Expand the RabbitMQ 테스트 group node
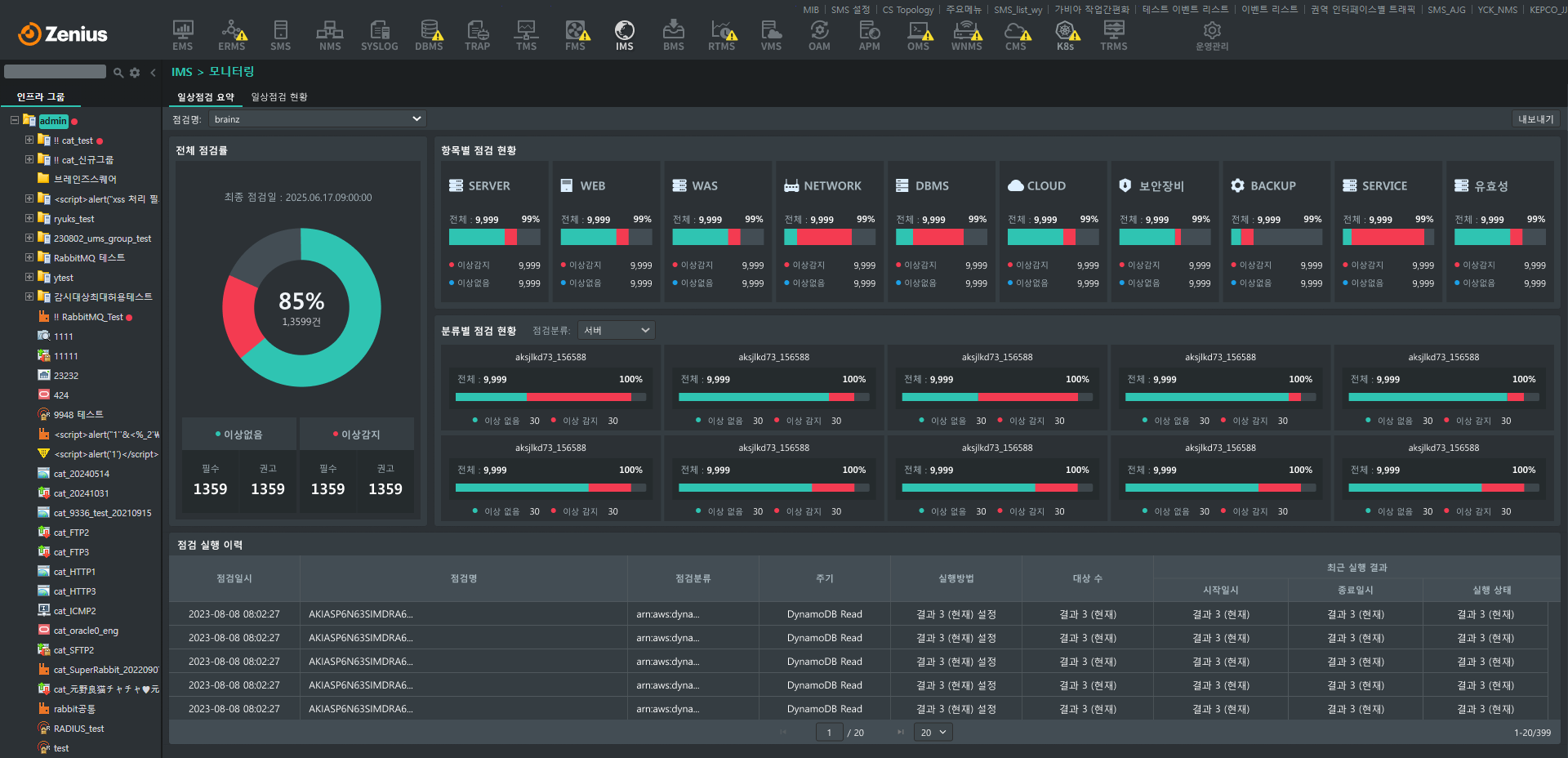This screenshot has height=758, width=1568. click(x=29, y=257)
